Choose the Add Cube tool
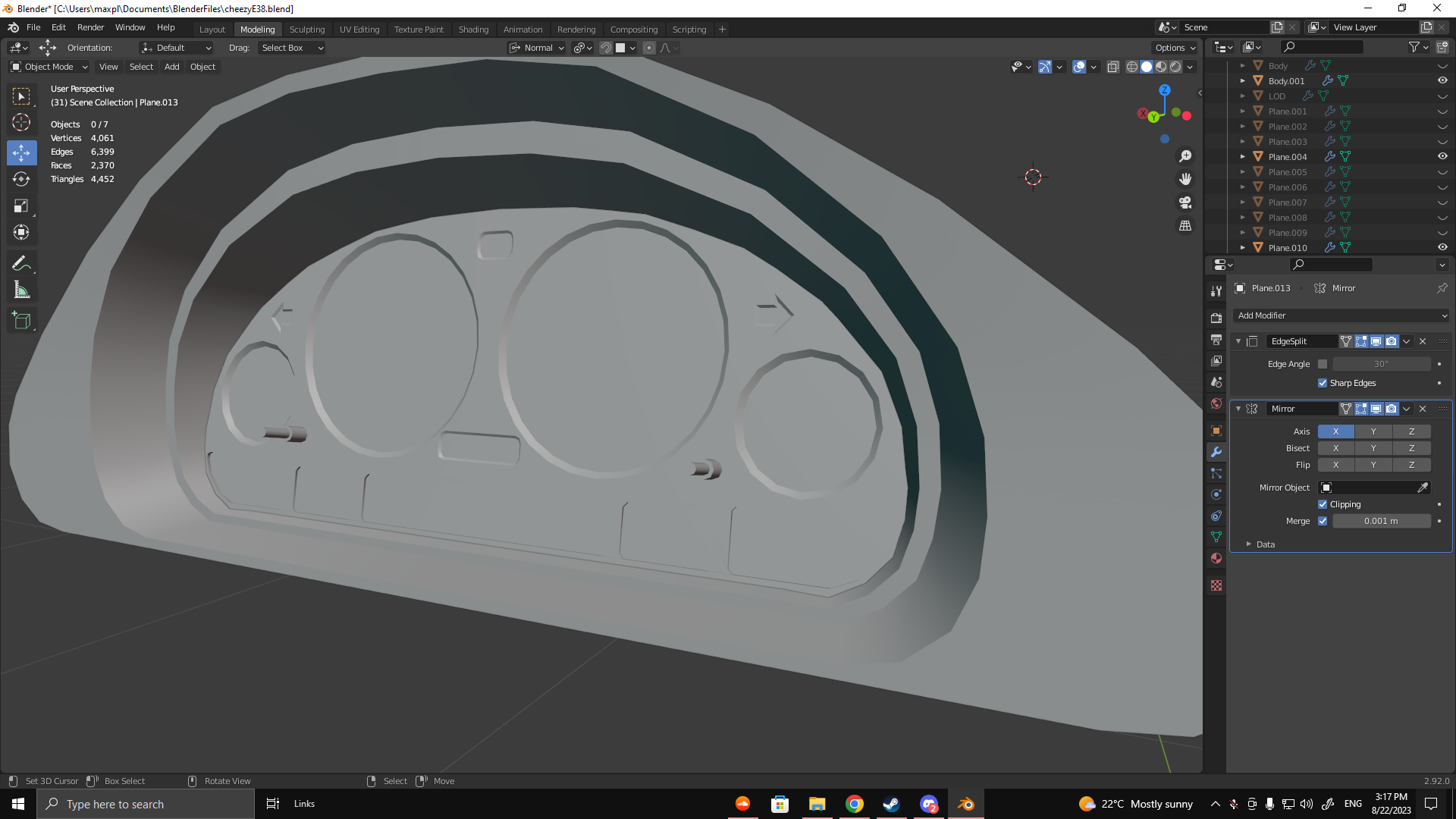 tap(21, 321)
